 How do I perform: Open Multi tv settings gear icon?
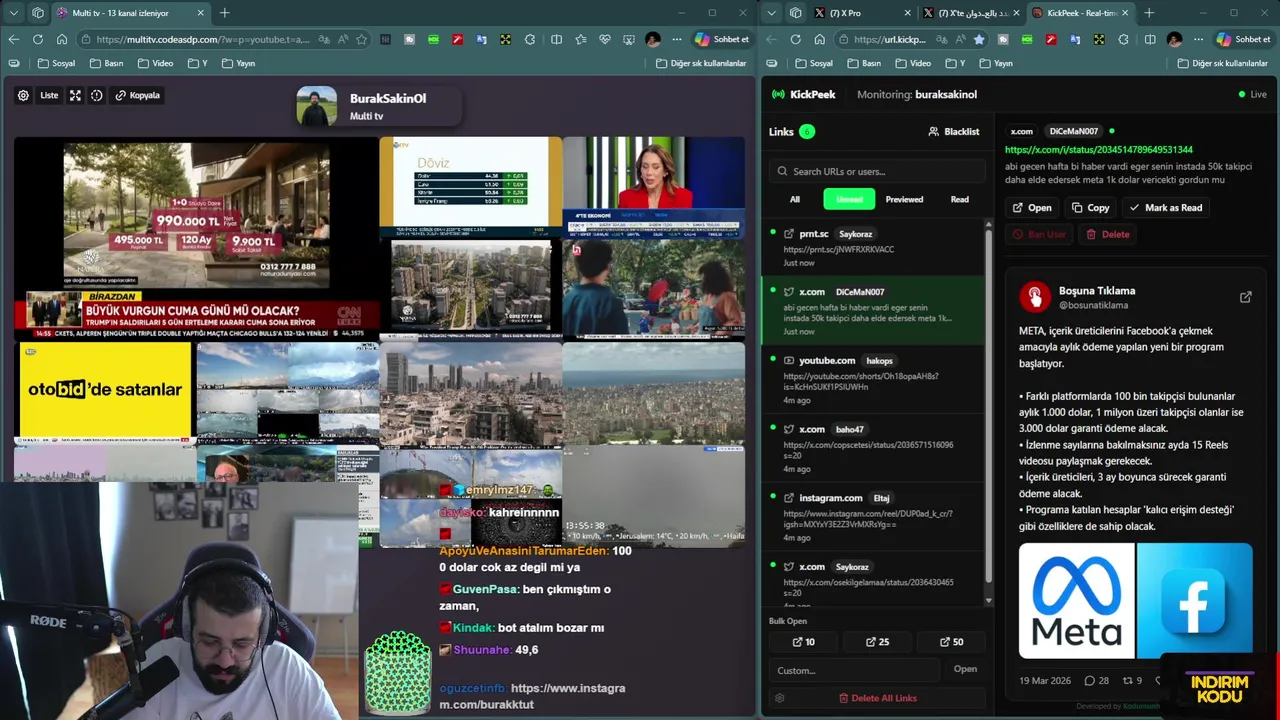point(23,96)
